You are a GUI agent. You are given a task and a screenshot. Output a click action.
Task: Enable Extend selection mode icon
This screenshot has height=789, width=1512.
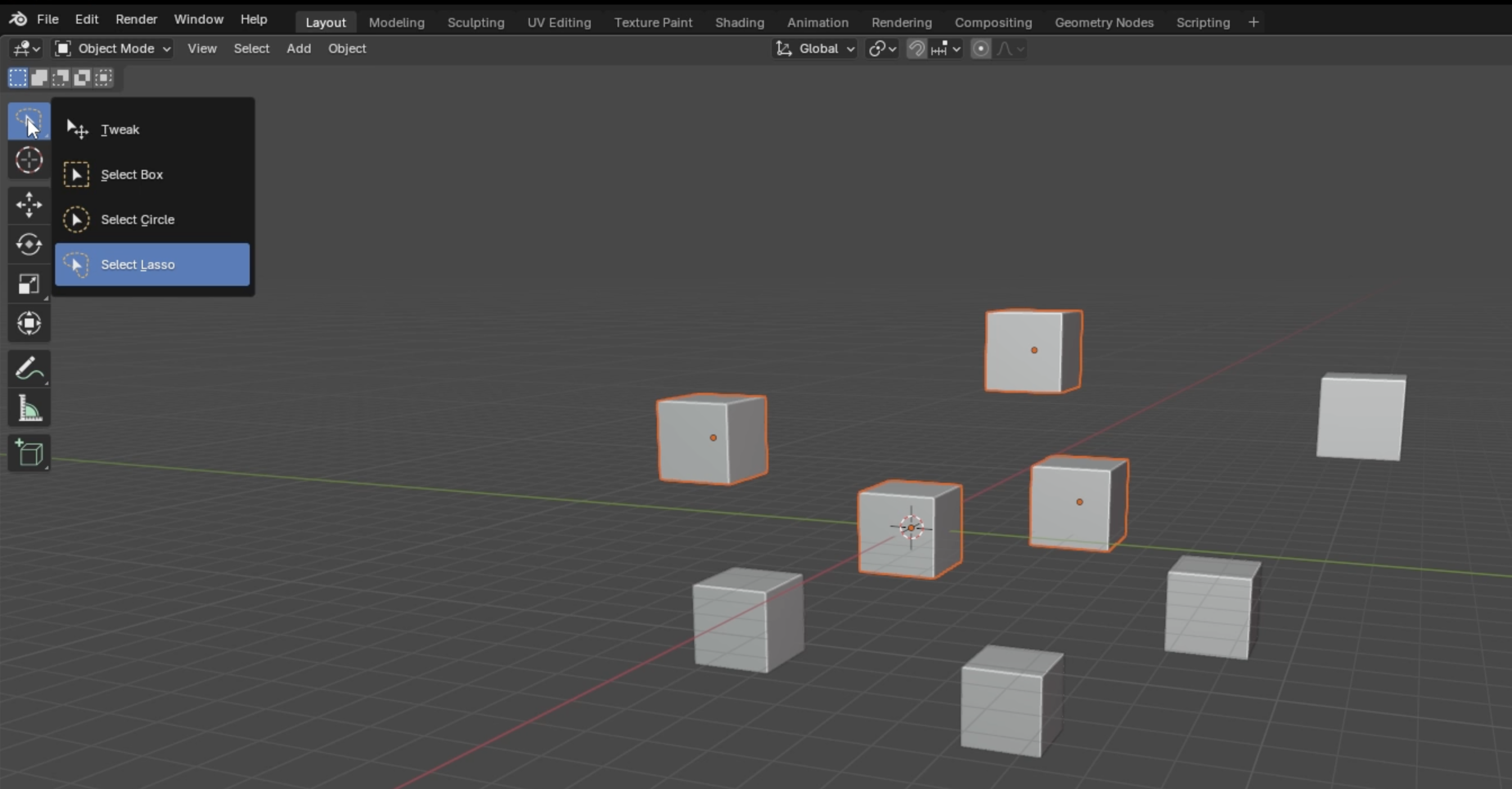39,78
